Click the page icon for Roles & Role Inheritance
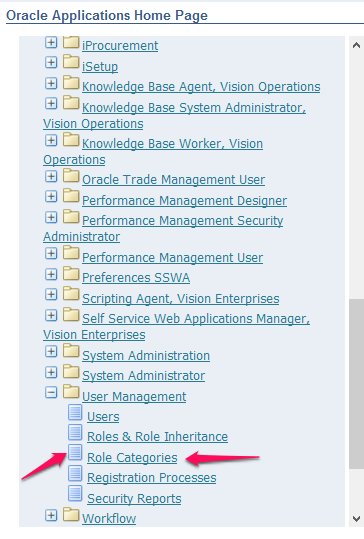 tap(75, 432)
